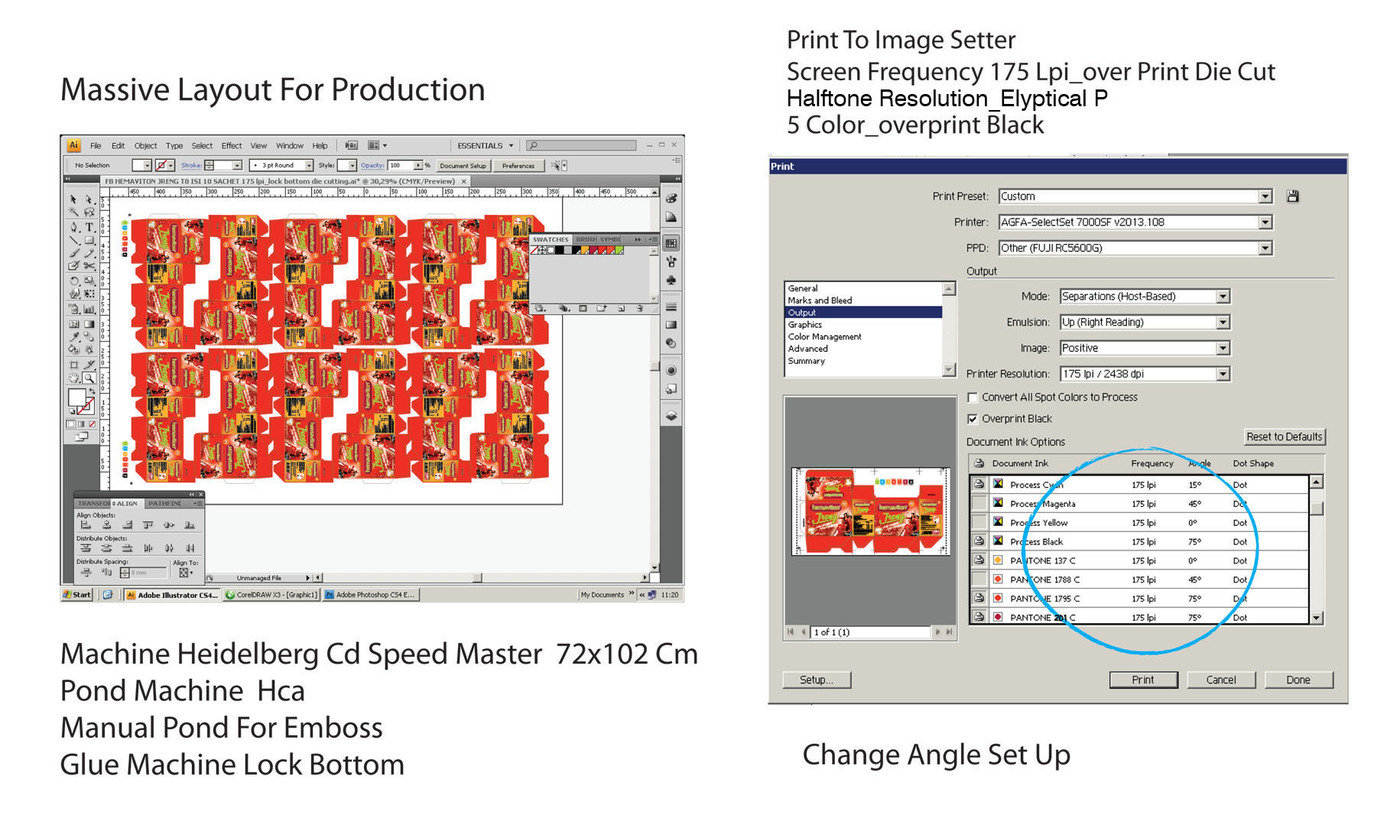1400x818 pixels.
Task: Click the Swatches panel icon in the dock
Action: [x=671, y=243]
